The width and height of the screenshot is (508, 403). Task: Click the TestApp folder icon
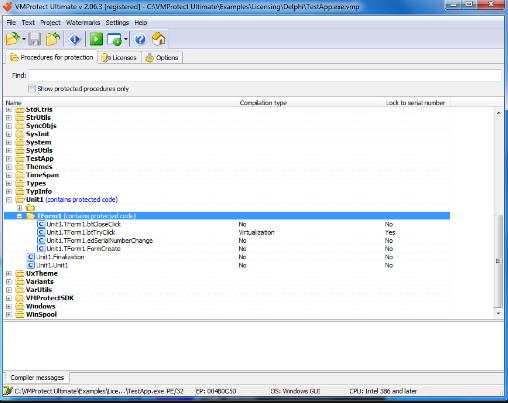pos(20,159)
